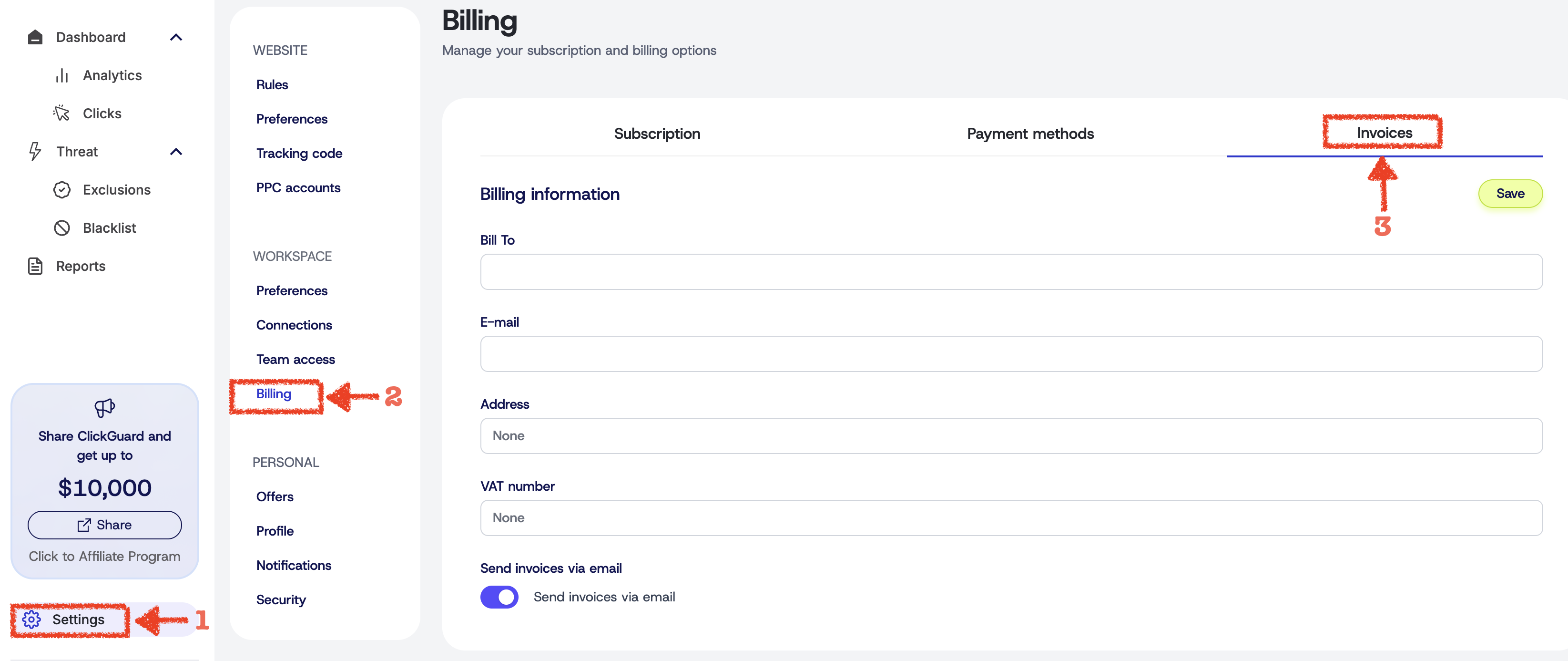Open the Reports document icon
The width and height of the screenshot is (1568, 661).
coord(35,266)
